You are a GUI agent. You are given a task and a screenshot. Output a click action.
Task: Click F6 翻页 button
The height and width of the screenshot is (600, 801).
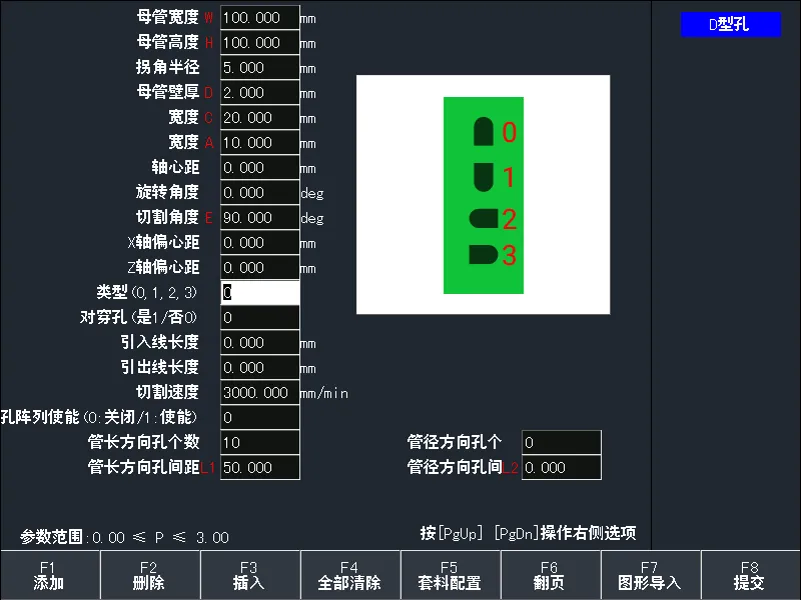click(x=551, y=575)
